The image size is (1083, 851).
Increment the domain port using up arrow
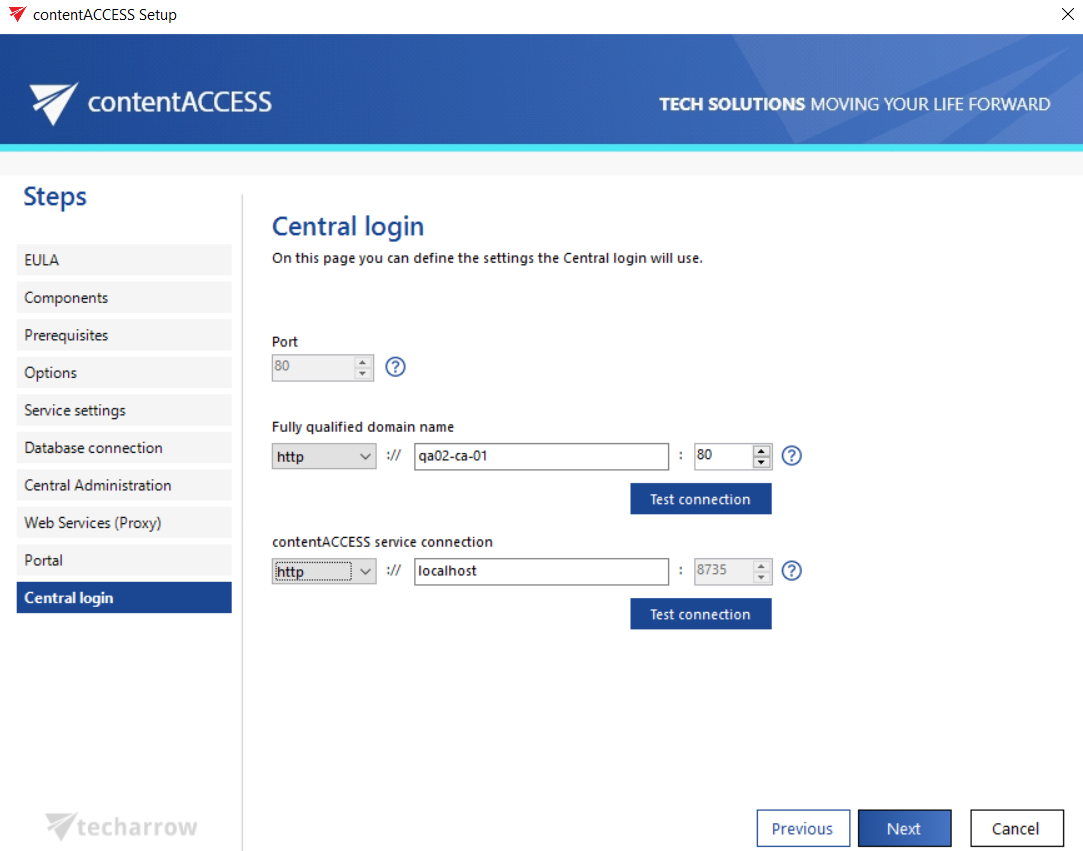click(763, 450)
